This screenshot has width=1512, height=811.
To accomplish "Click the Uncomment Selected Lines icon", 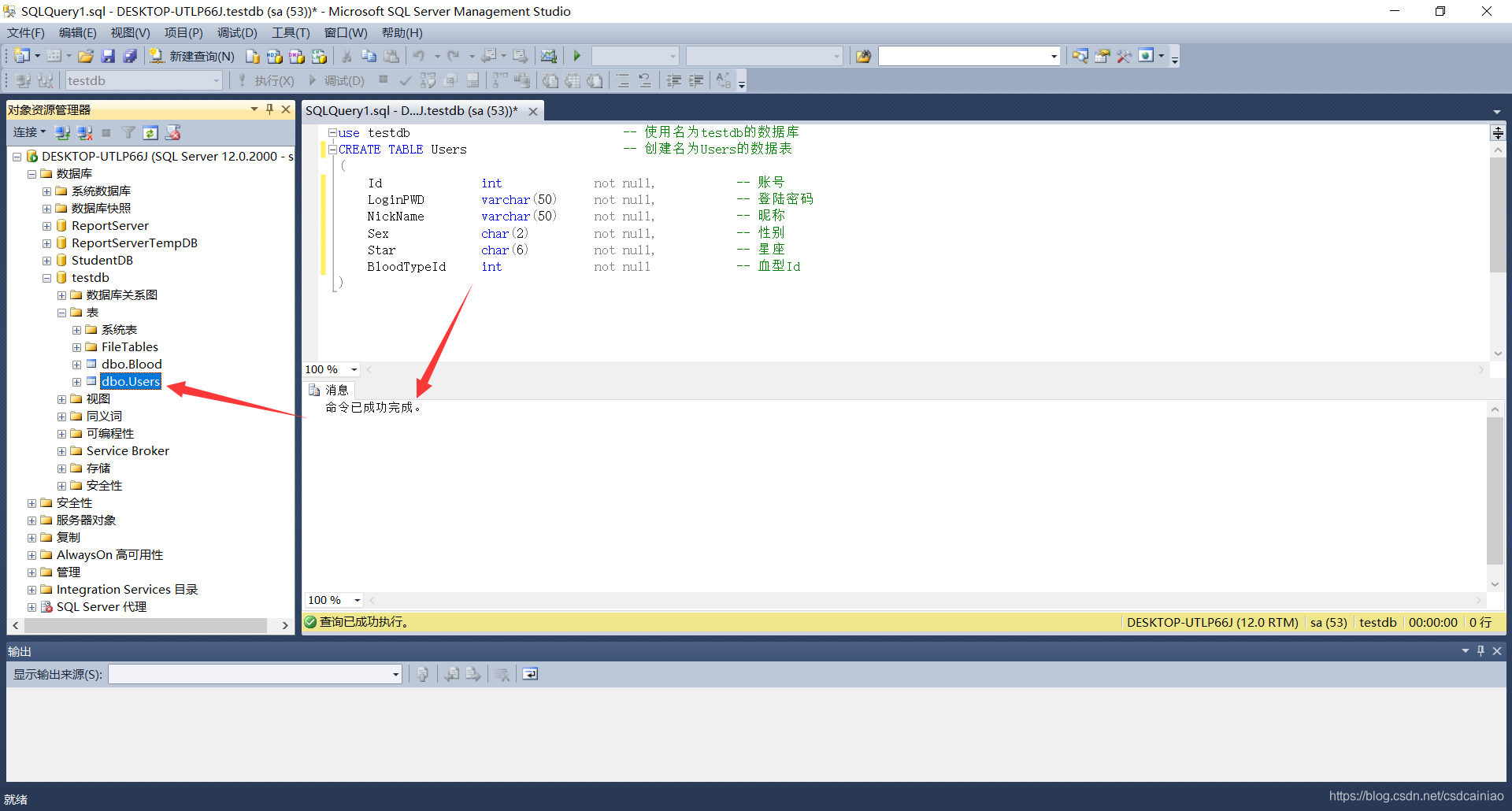I will [x=645, y=80].
